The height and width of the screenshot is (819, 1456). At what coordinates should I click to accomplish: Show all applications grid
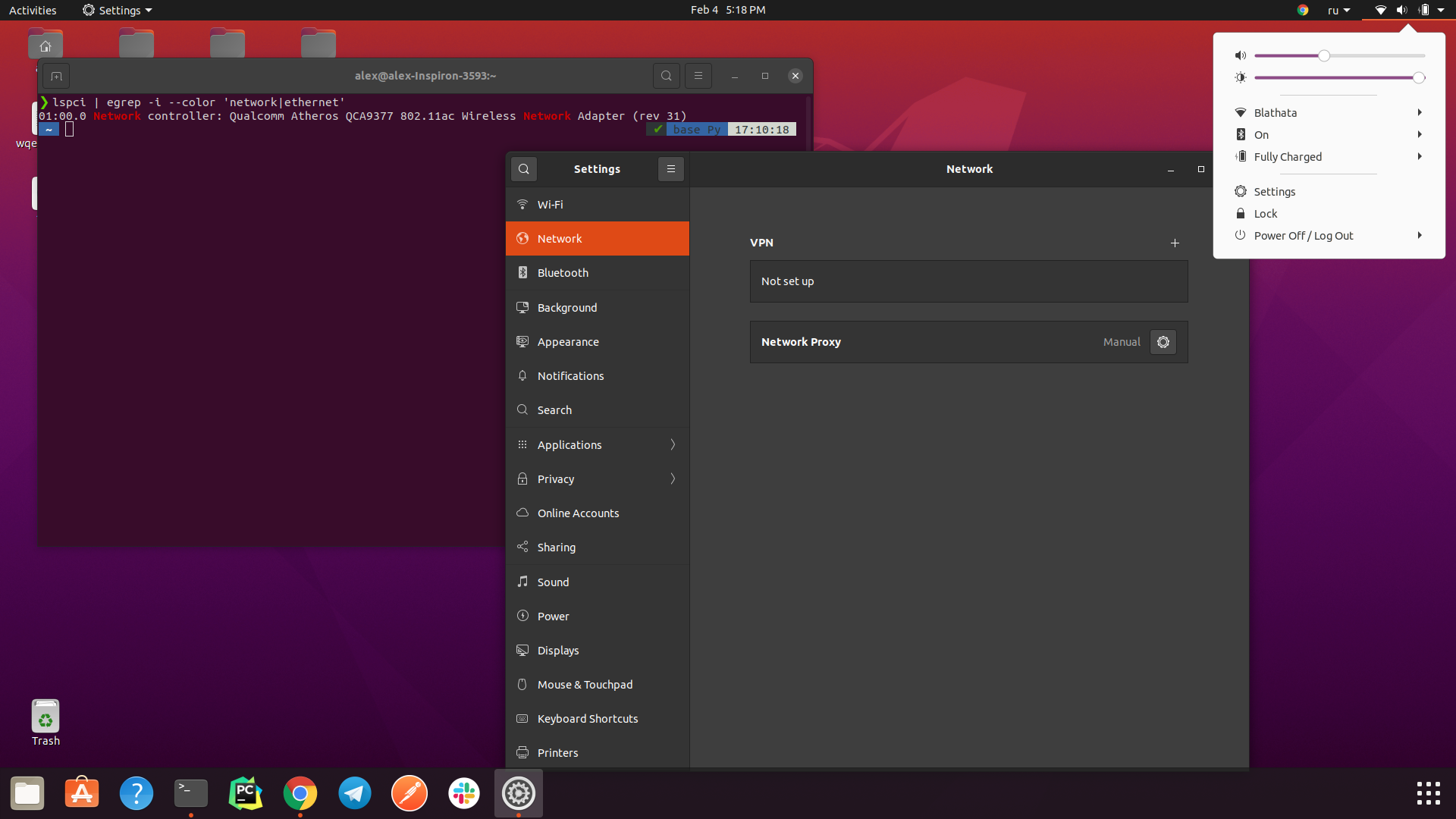[1429, 793]
